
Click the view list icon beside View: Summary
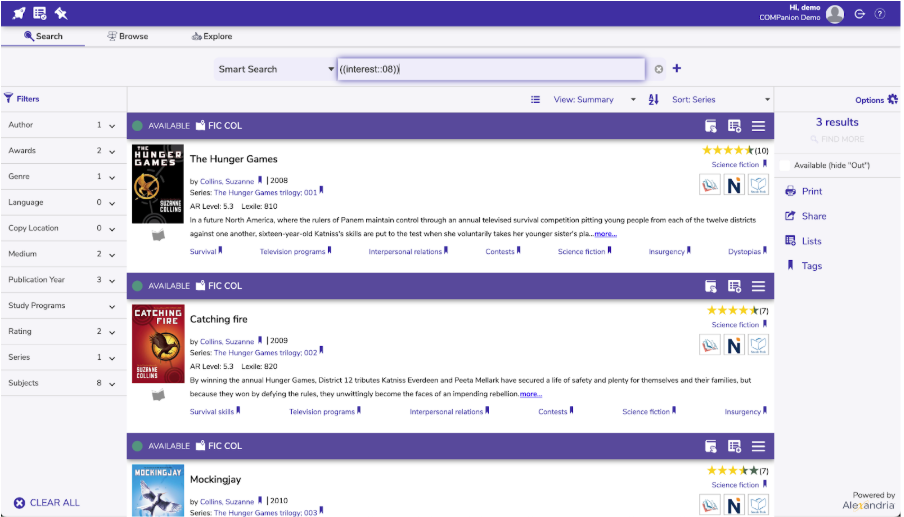point(535,100)
